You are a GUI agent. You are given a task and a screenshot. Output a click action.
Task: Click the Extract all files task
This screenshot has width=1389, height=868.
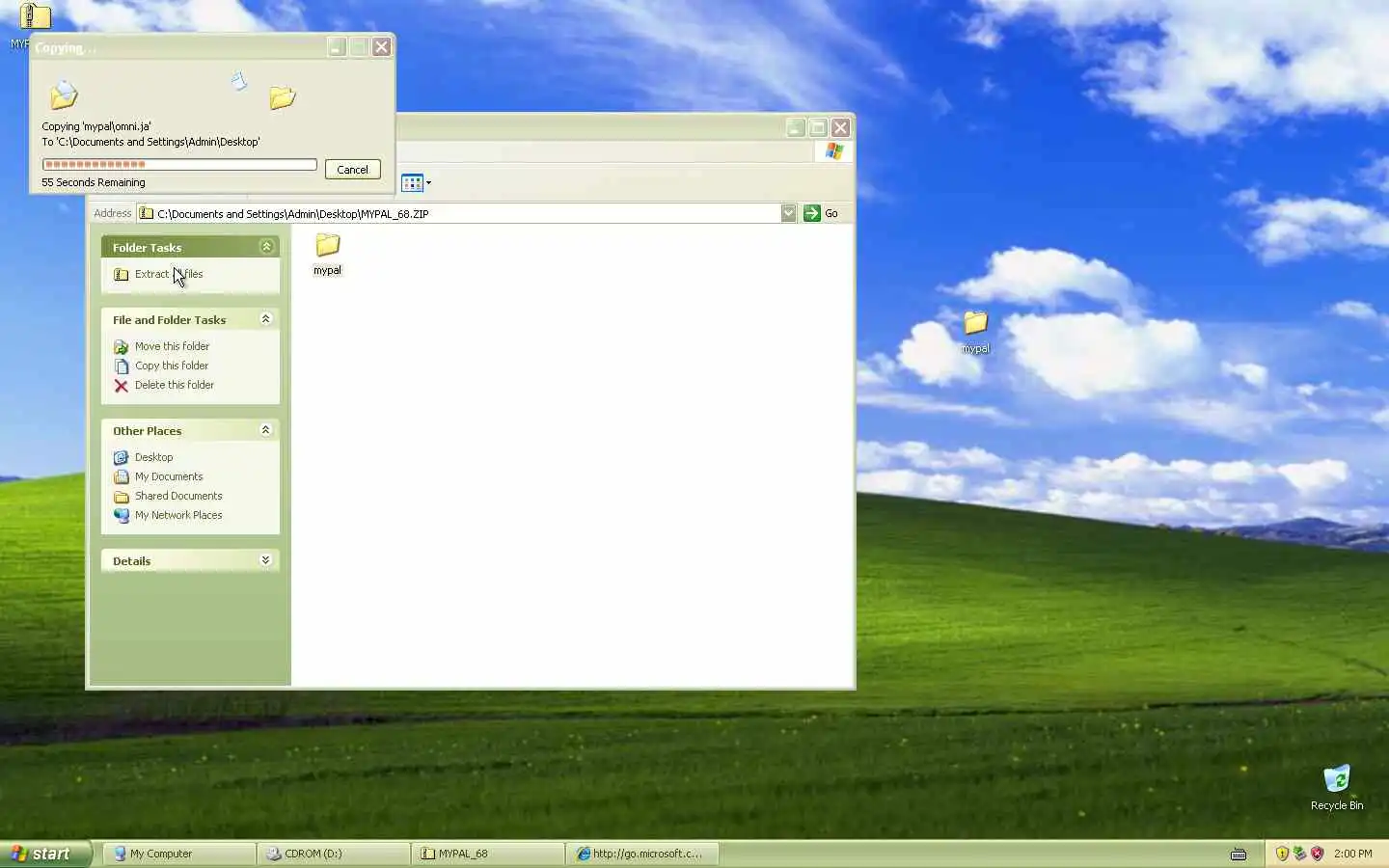tap(169, 274)
